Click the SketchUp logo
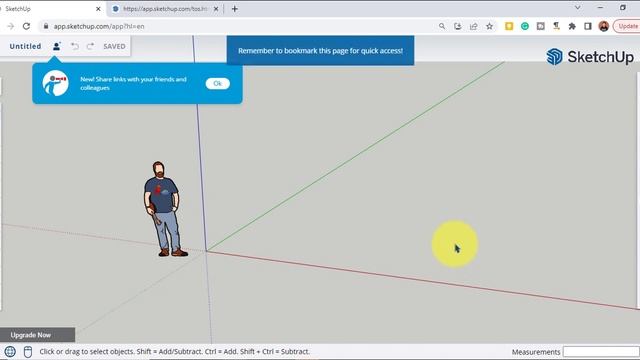 (x=590, y=57)
